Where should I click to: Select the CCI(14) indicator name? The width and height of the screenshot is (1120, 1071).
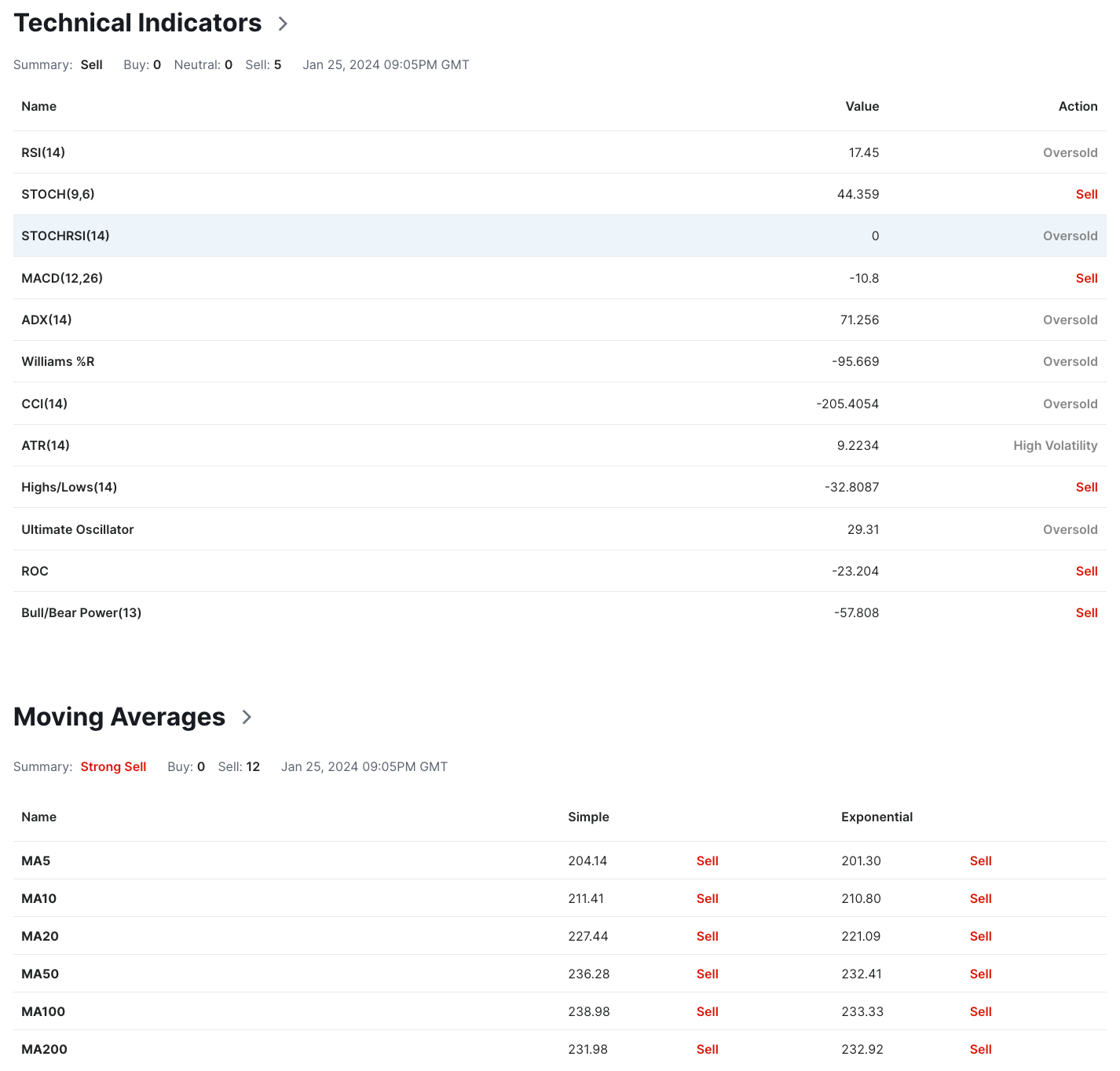pyautogui.click(x=44, y=404)
